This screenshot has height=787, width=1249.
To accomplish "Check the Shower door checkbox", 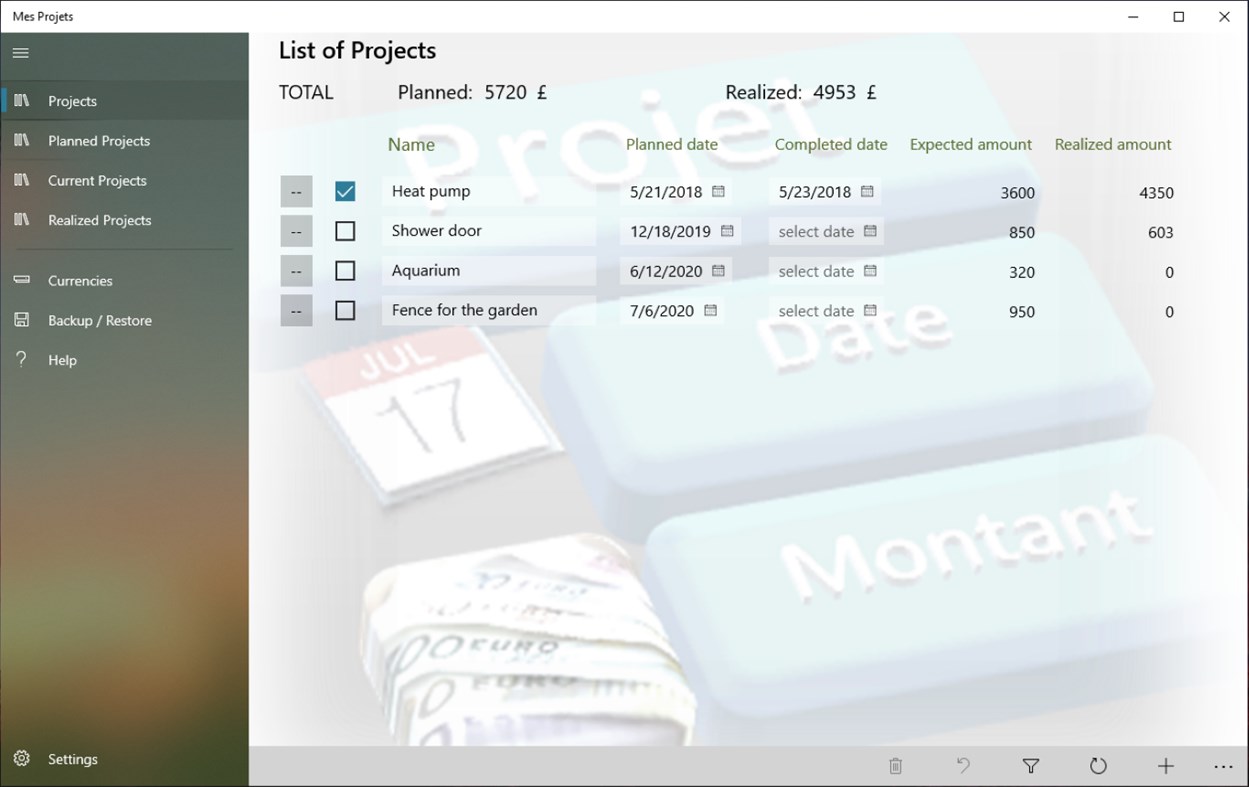I will 345,230.
